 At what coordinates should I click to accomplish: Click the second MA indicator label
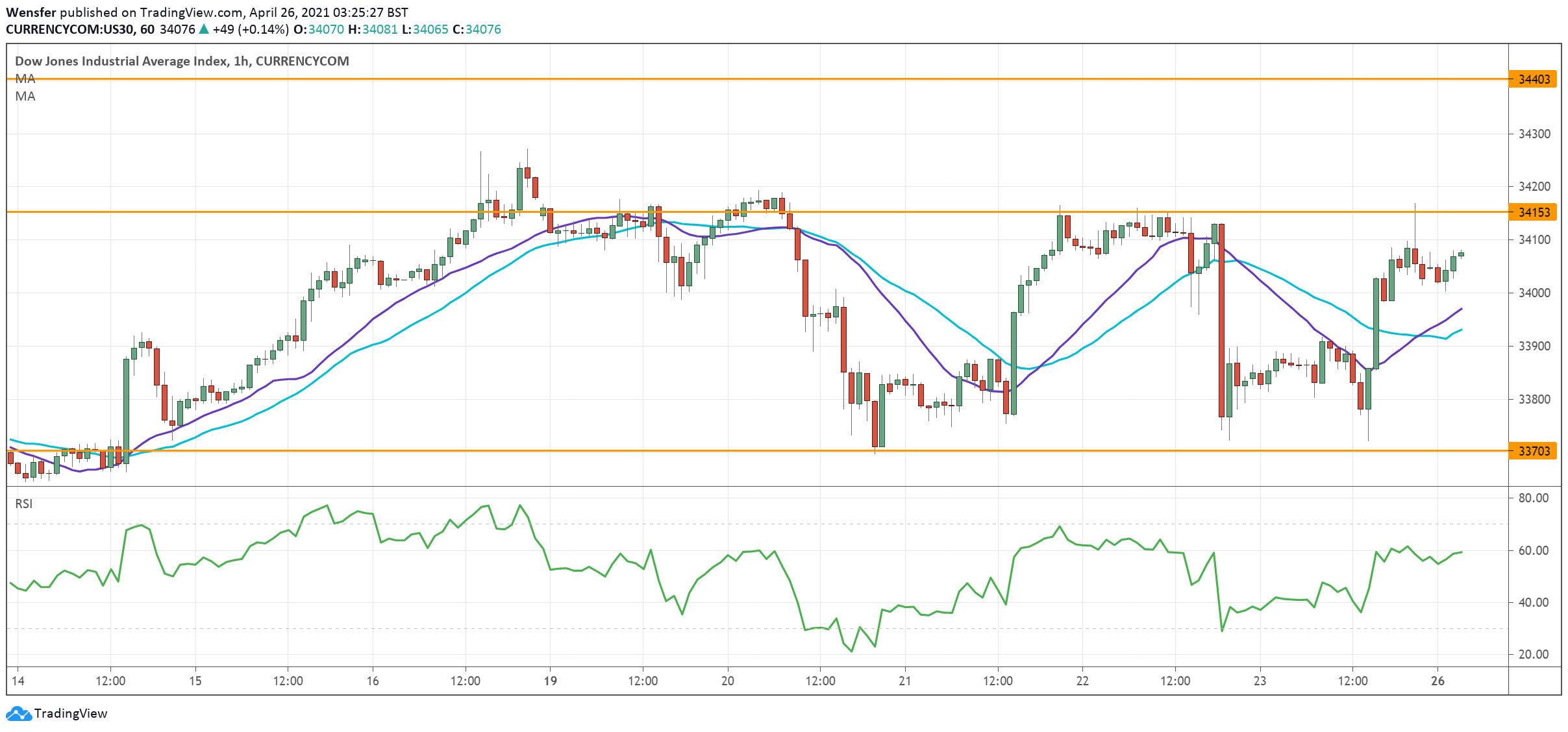pyautogui.click(x=25, y=97)
